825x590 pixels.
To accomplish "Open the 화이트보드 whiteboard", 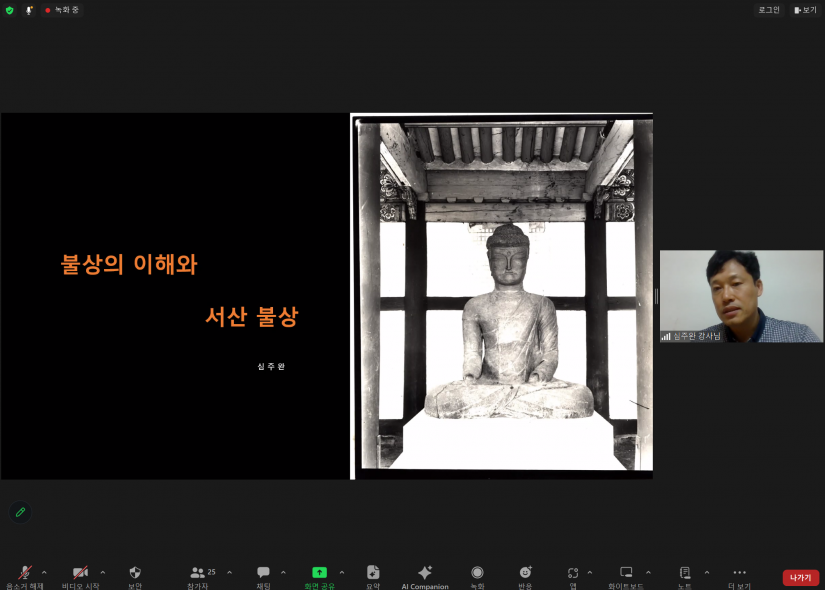I will [x=626, y=574].
